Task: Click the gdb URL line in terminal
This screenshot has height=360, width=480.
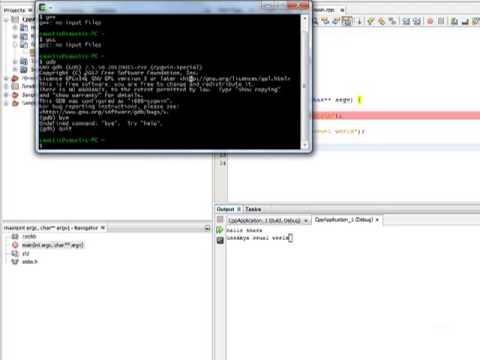Action: 104,112
